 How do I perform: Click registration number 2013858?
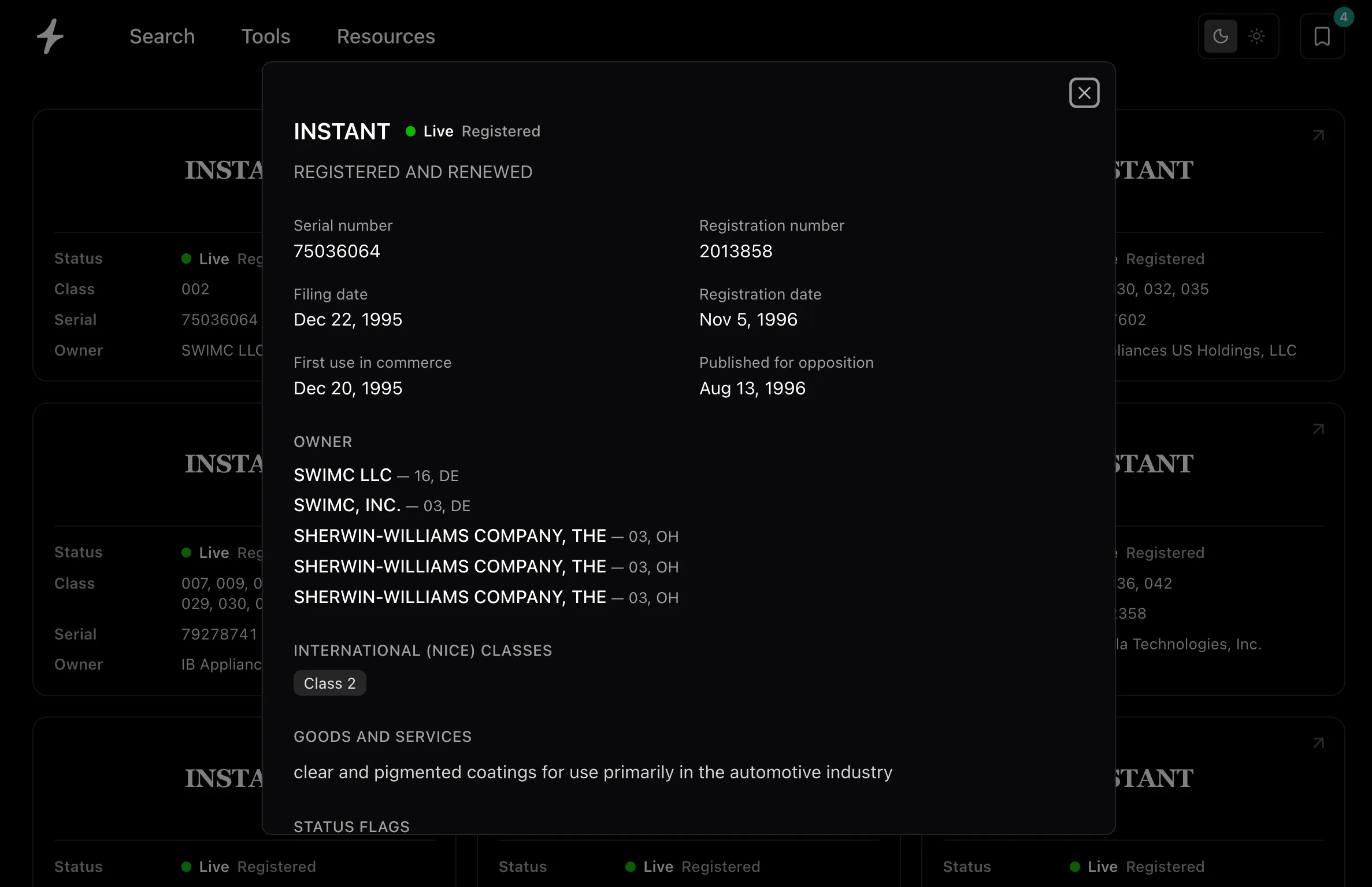tap(736, 251)
